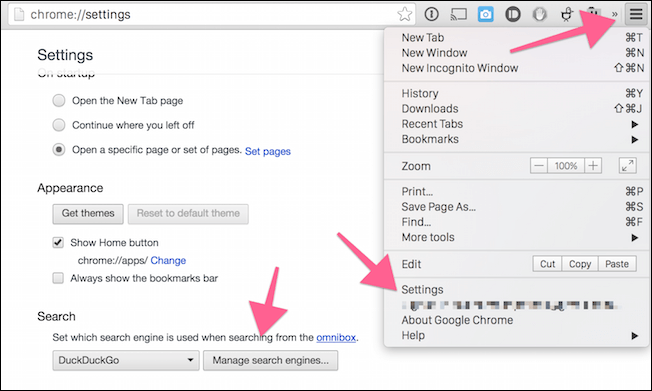This screenshot has height=391, width=652.
Task: Click the Search section heading
Action: 57,317
